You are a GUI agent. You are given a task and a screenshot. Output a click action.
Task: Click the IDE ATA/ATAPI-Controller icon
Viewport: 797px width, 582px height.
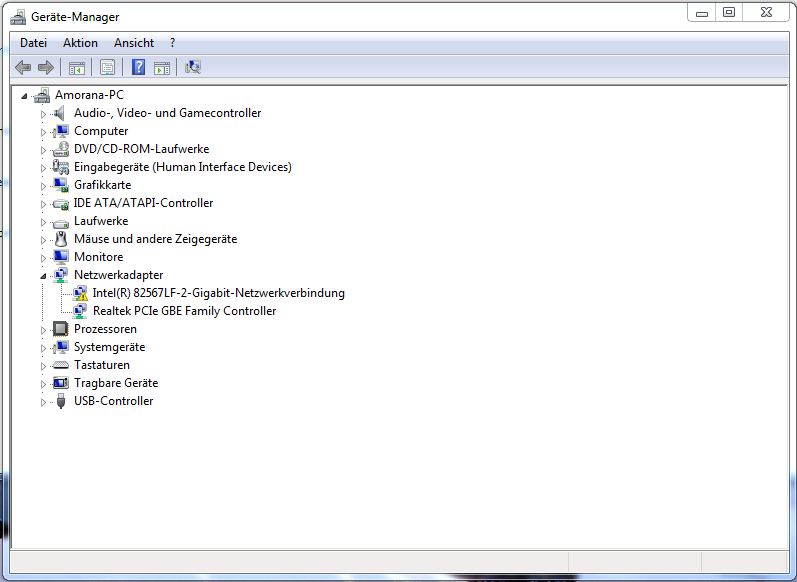coord(61,204)
